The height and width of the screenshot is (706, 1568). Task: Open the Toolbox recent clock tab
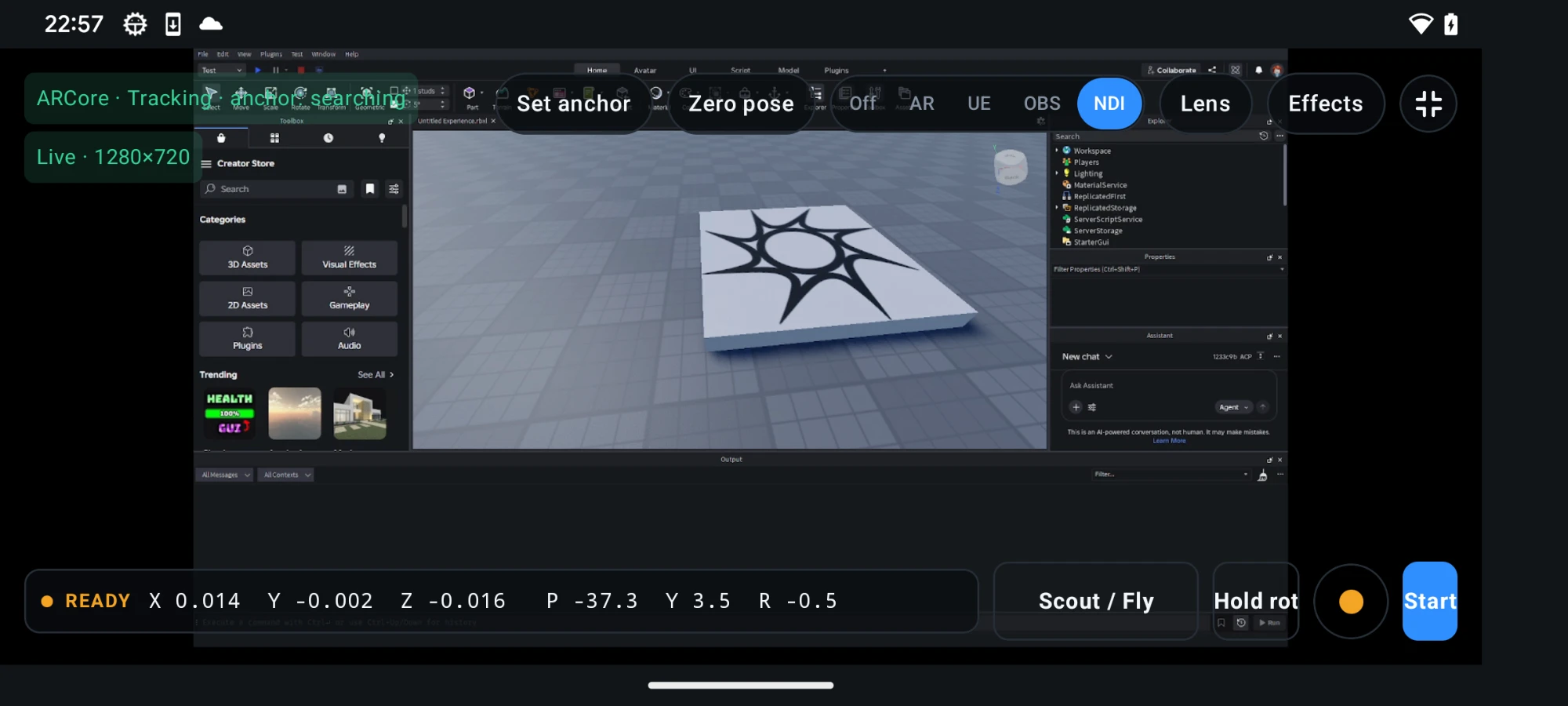pyautogui.click(x=328, y=138)
